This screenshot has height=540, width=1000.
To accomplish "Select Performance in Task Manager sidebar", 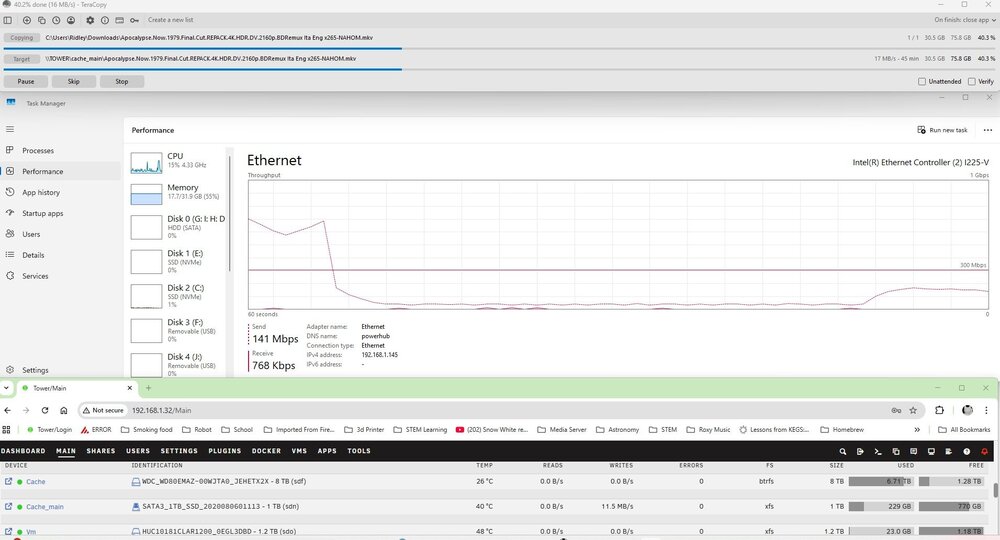I will (x=61, y=171).
